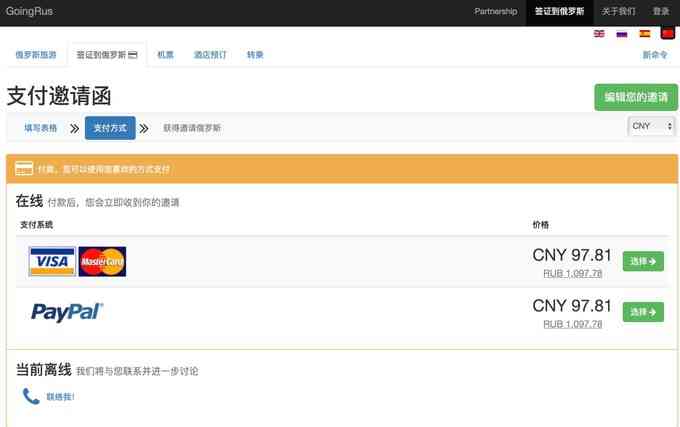Select the Russian flag language icon
This screenshot has height=427, width=680.
(x=621, y=33)
